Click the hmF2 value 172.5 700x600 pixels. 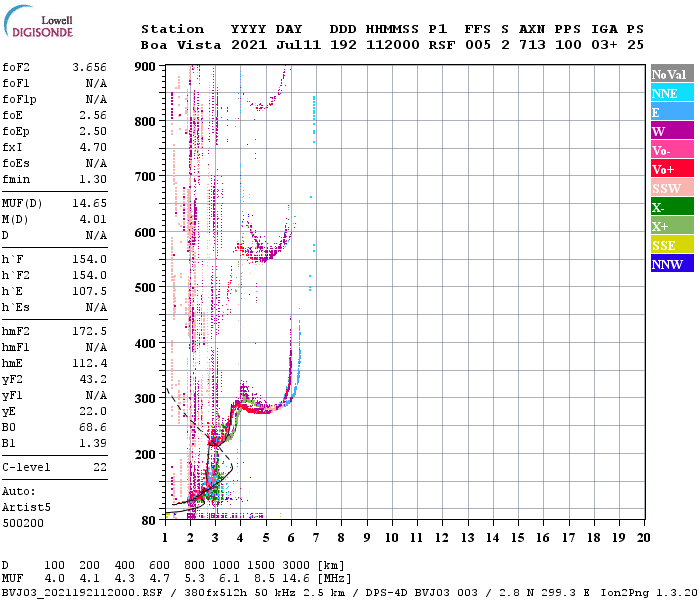point(89,331)
